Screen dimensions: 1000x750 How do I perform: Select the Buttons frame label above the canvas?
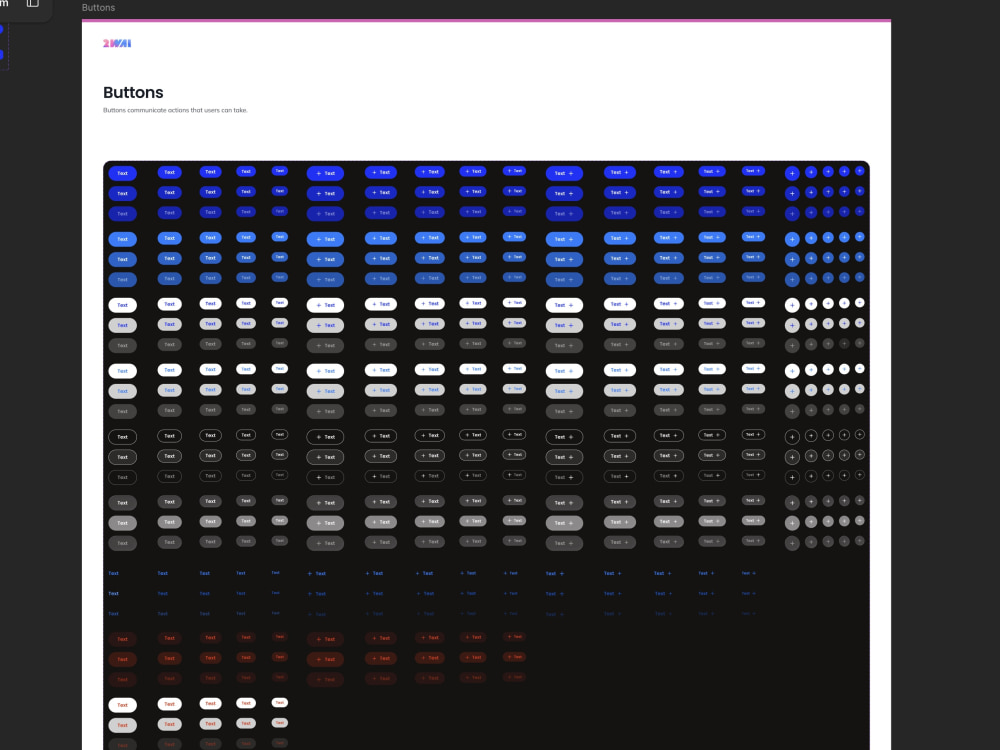tap(98, 8)
